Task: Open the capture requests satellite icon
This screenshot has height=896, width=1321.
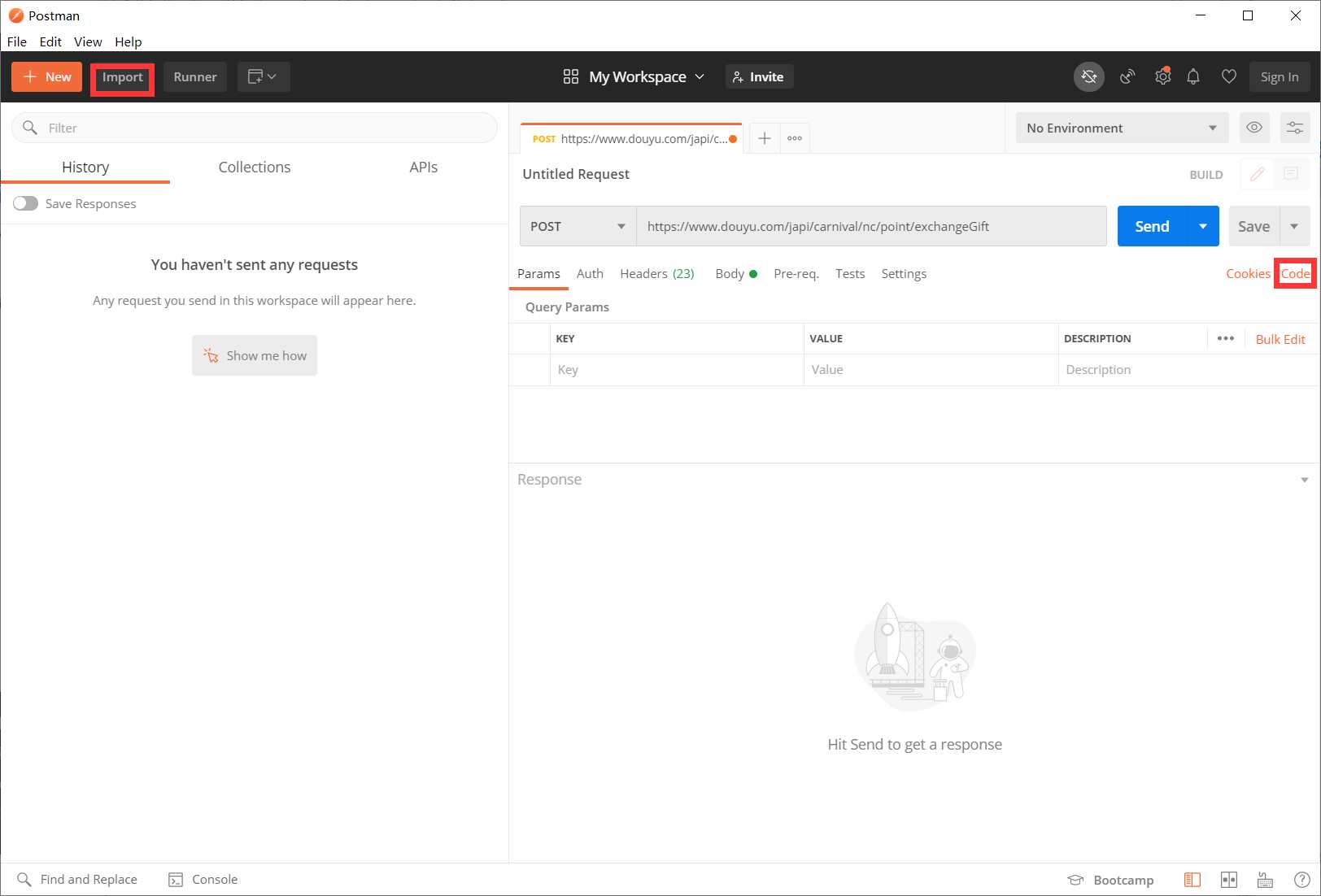Action: pyautogui.click(x=1127, y=77)
